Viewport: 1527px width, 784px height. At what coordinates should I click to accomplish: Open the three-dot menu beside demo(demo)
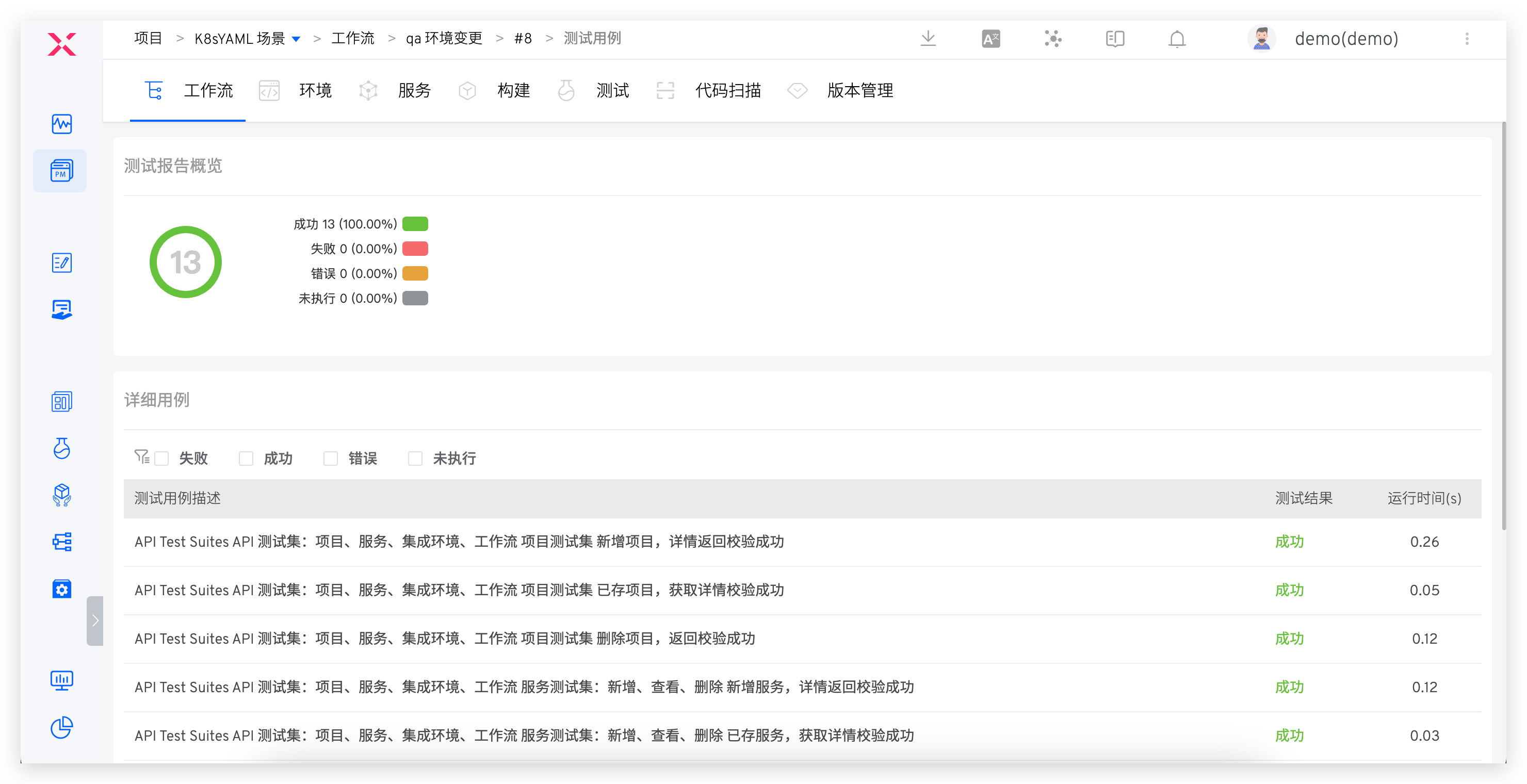(x=1468, y=39)
